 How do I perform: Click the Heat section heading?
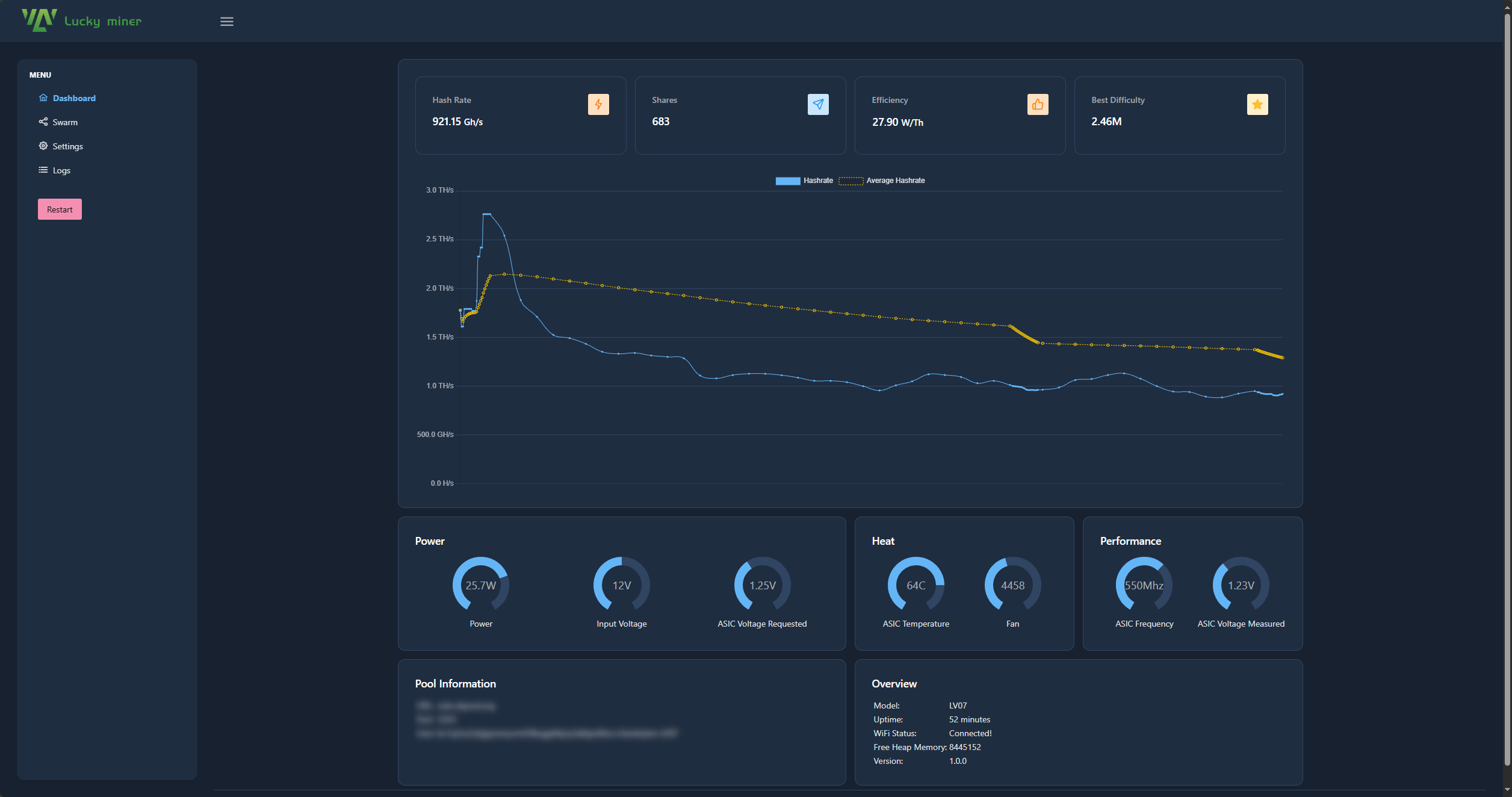click(x=883, y=541)
